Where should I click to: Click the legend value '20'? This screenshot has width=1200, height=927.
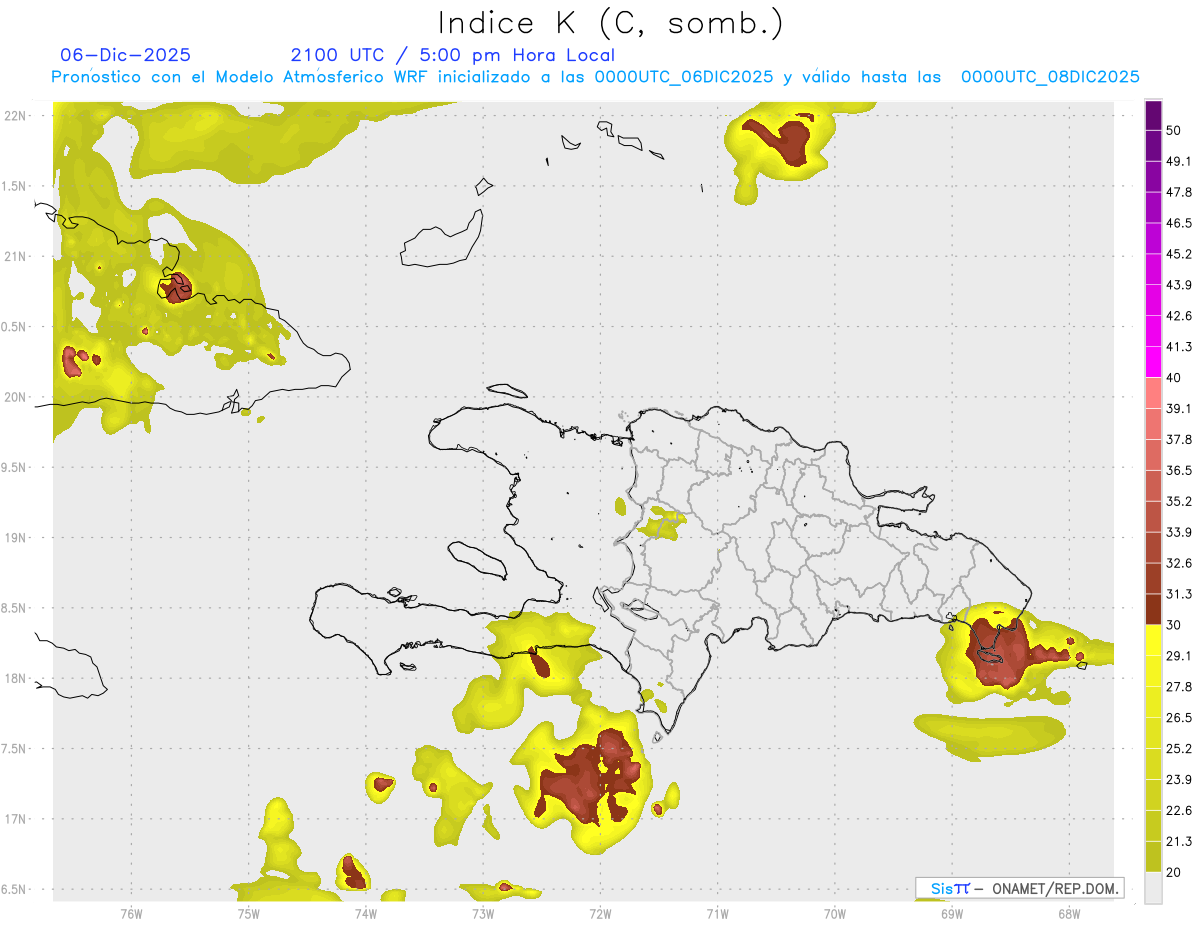click(1174, 873)
